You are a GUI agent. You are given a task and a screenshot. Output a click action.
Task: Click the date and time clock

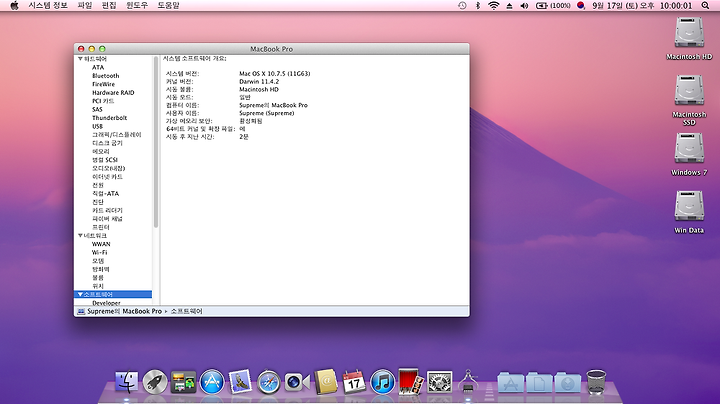coord(642,6)
